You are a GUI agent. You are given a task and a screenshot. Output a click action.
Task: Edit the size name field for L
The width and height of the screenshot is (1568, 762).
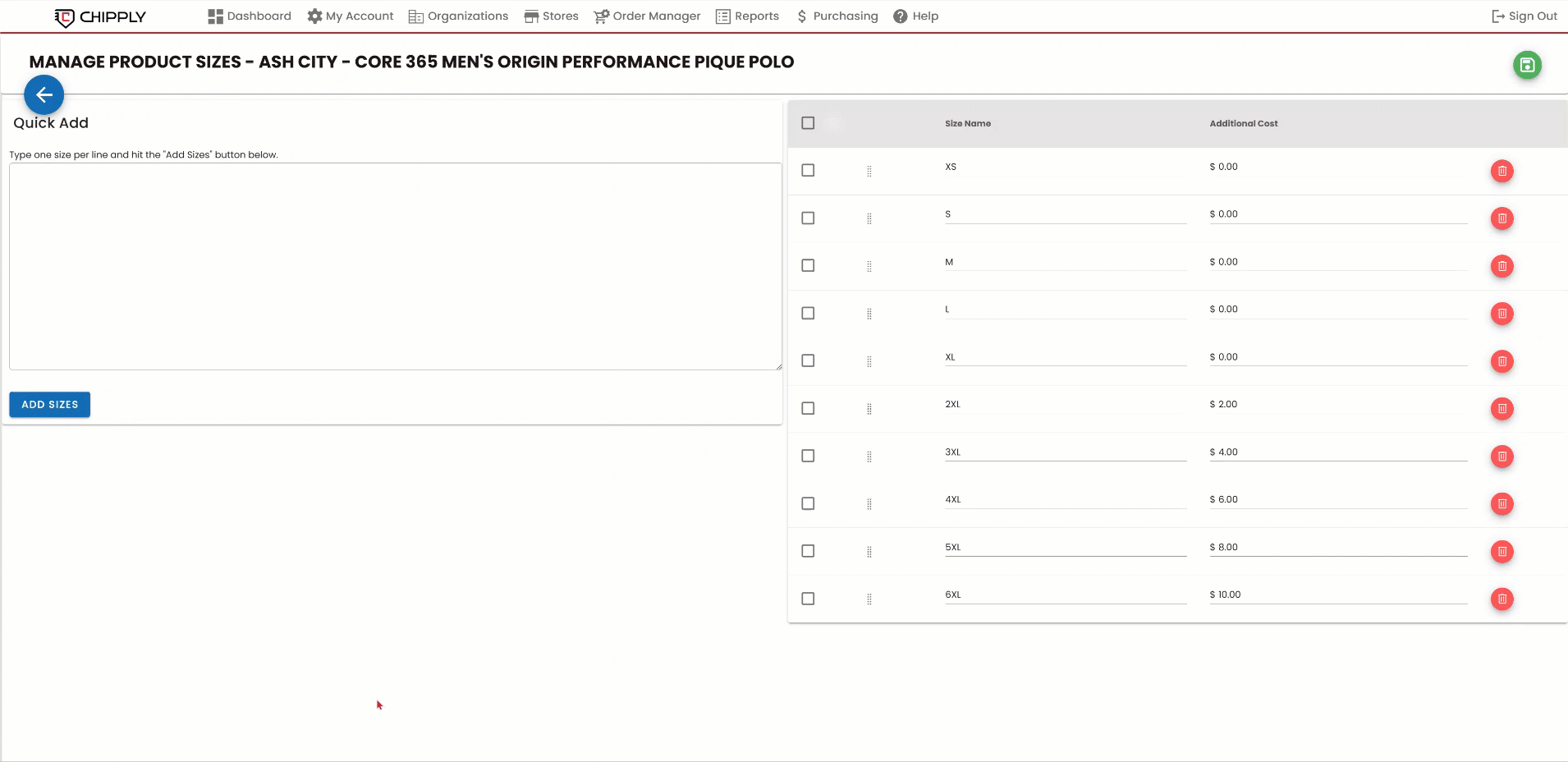point(1065,310)
